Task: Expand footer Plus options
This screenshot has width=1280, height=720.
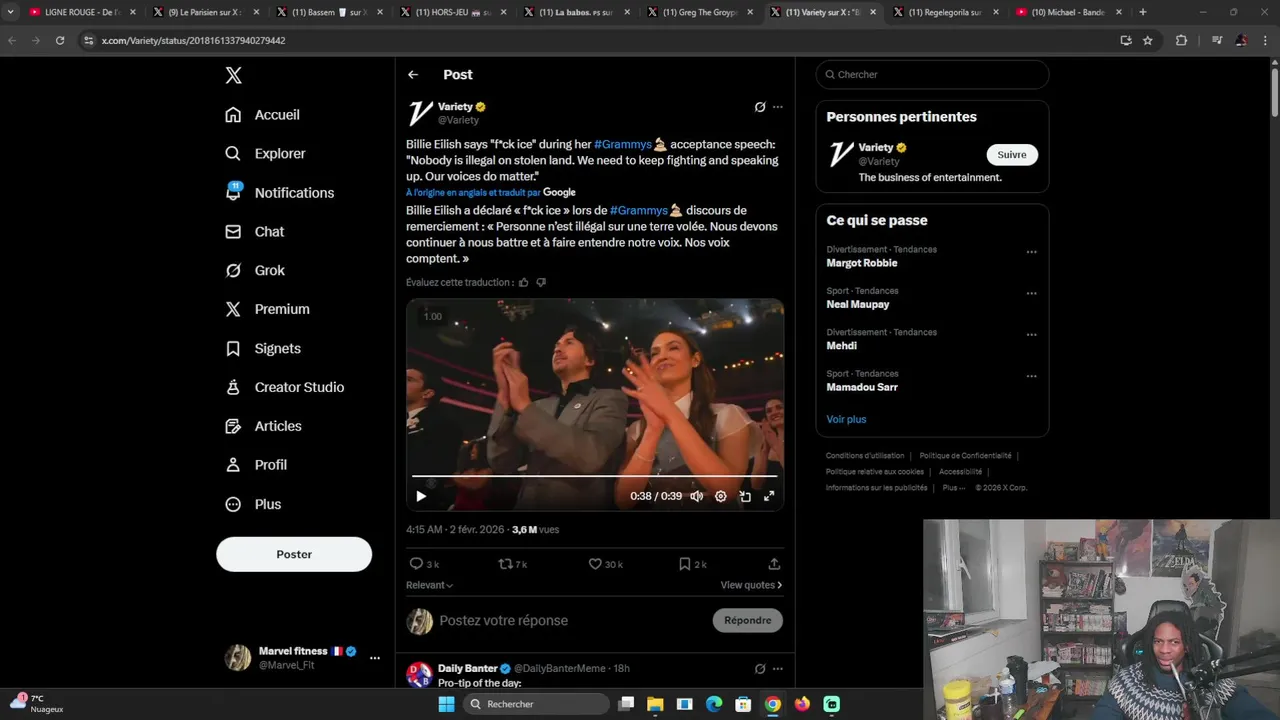Action: coord(954,488)
